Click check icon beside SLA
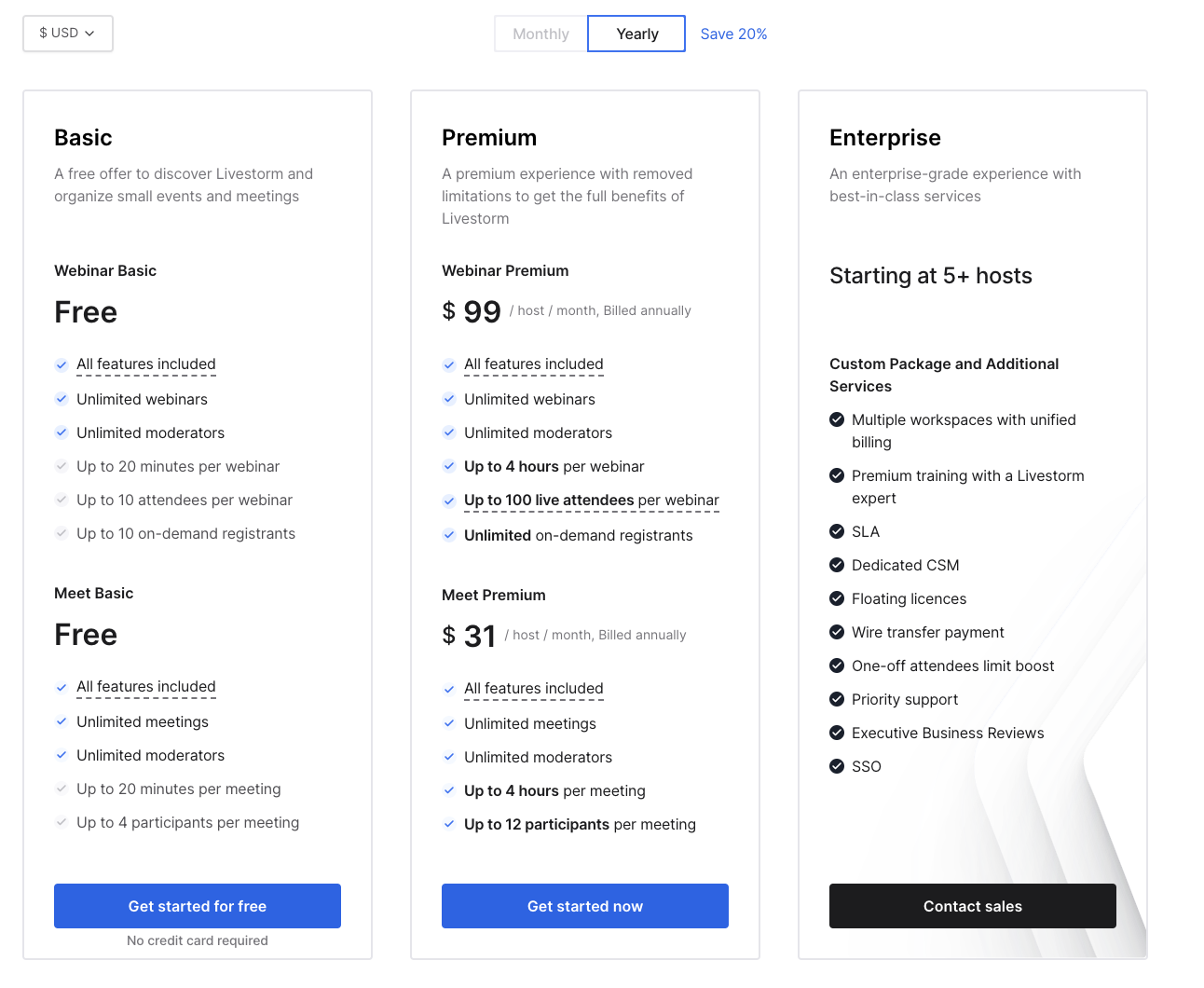 [x=837, y=531]
